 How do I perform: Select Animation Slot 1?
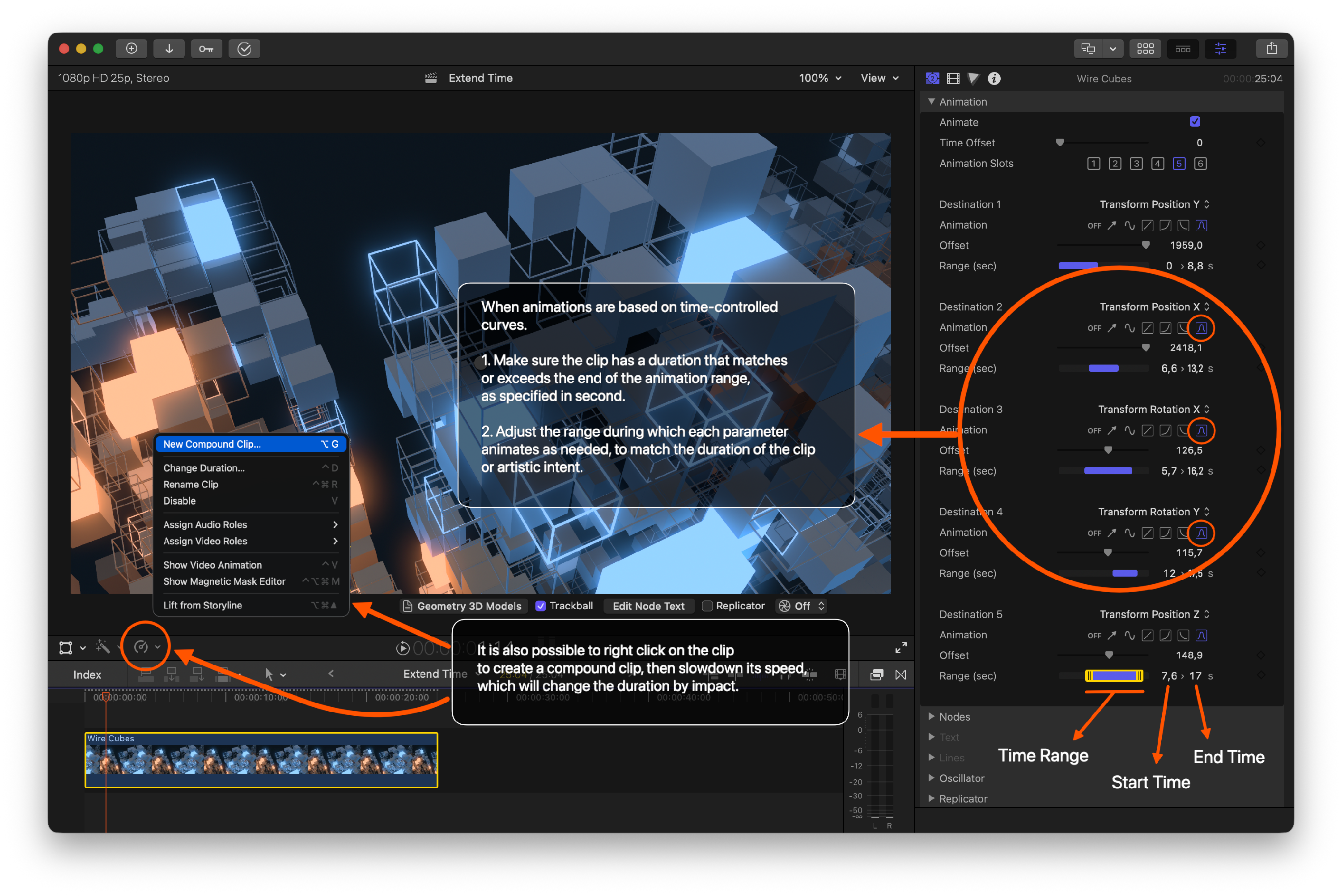point(1093,163)
